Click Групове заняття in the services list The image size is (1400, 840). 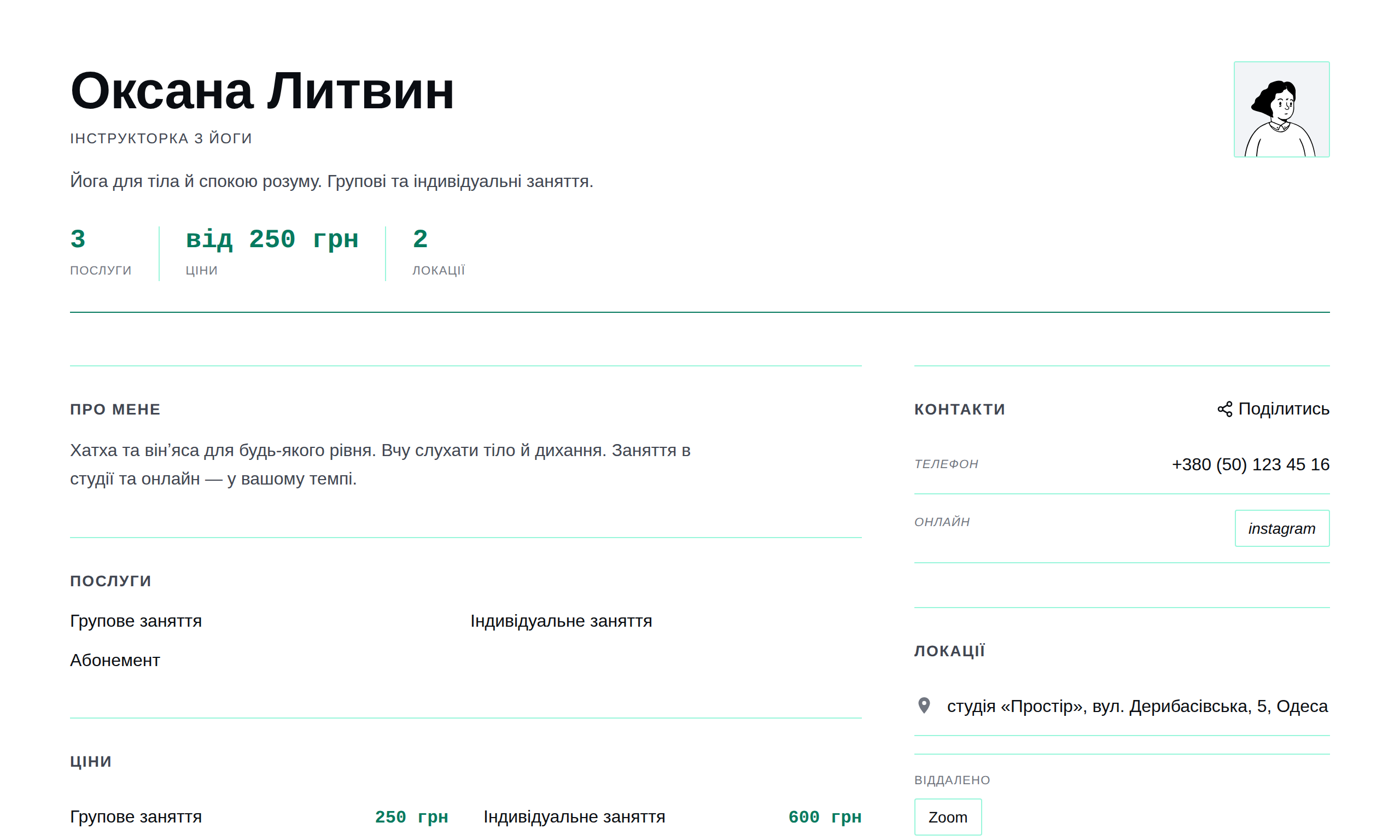136,621
